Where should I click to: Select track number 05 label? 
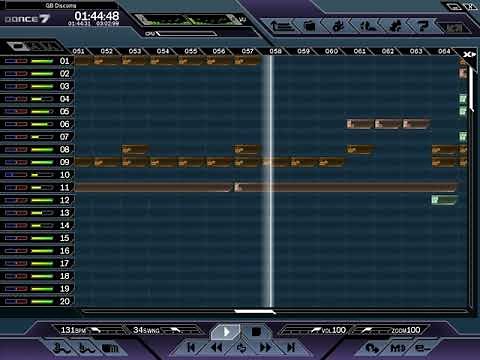click(64, 112)
